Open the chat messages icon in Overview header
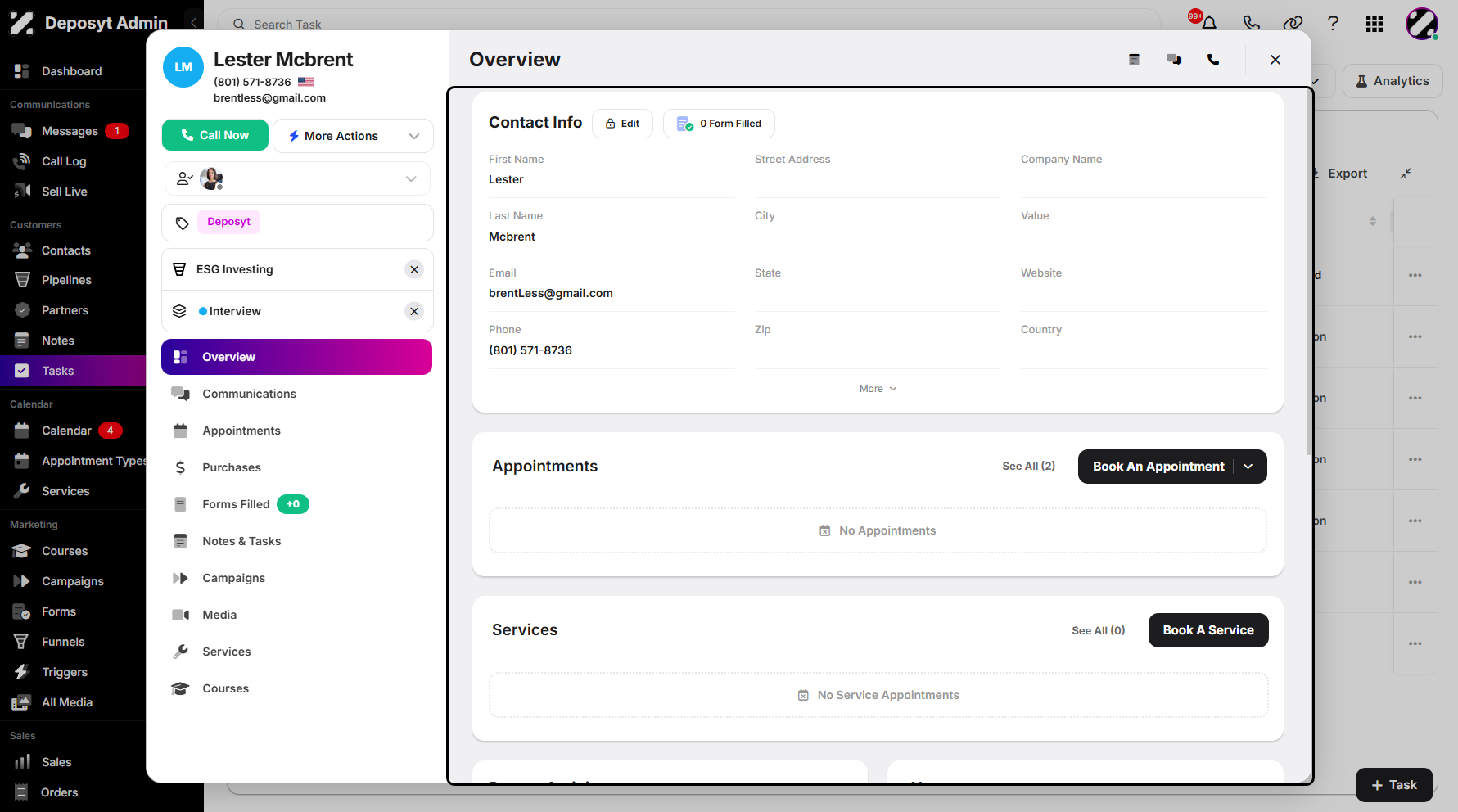Screen dimensions: 1458x812 [x=1174, y=60]
